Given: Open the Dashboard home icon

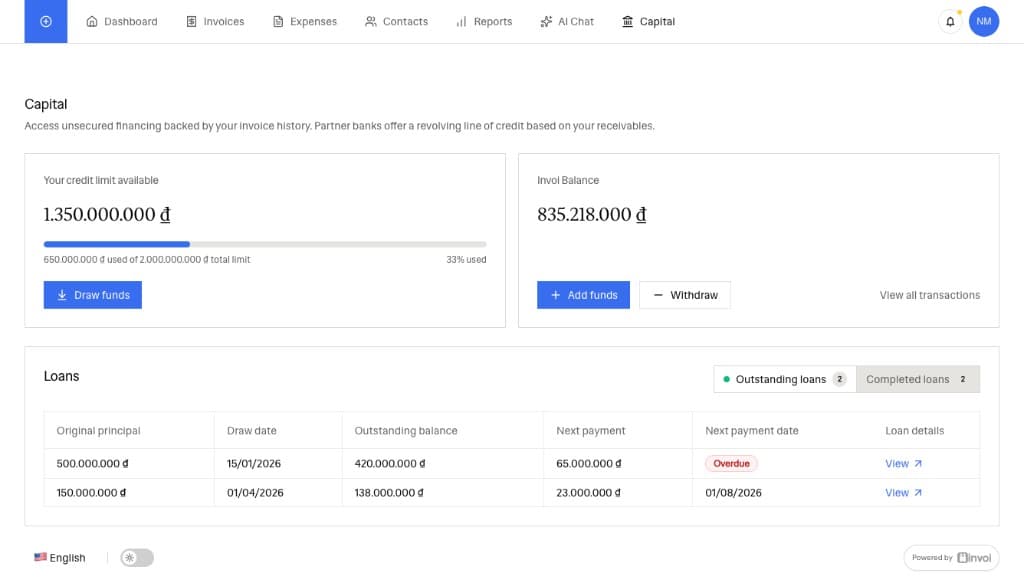Looking at the screenshot, I should tap(92, 22).
